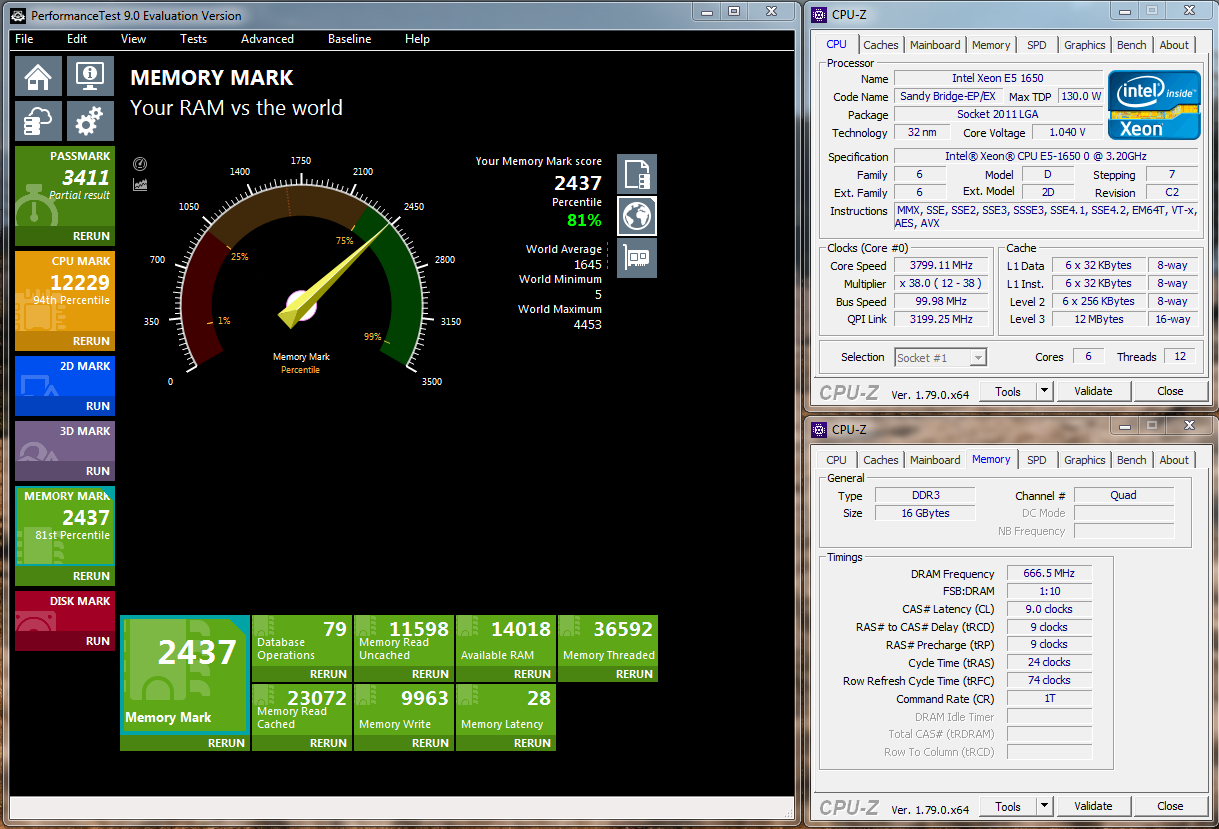Click Validate in the lower CPU-Z window
1219x829 pixels.
click(1093, 806)
